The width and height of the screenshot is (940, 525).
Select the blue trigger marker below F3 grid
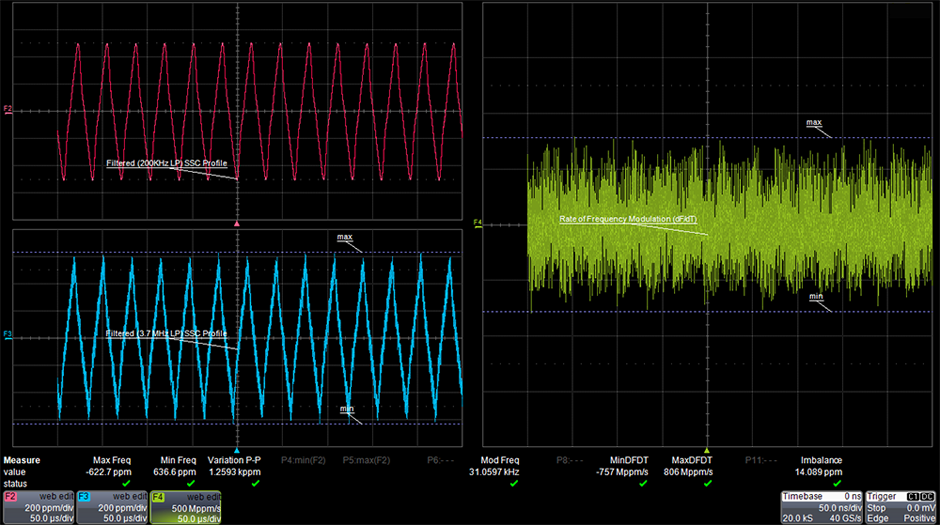[236, 450]
